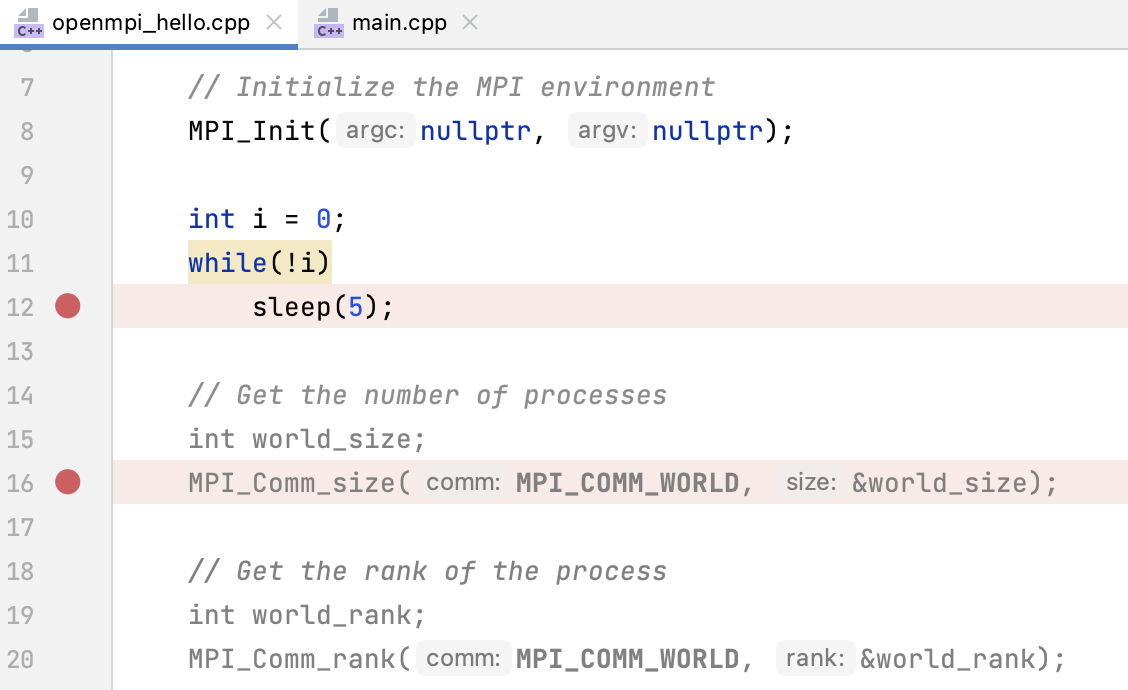This screenshot has height=690, width=1128.
Task: Click the comm: parameter hint on line 16
Action: [463, 482]
